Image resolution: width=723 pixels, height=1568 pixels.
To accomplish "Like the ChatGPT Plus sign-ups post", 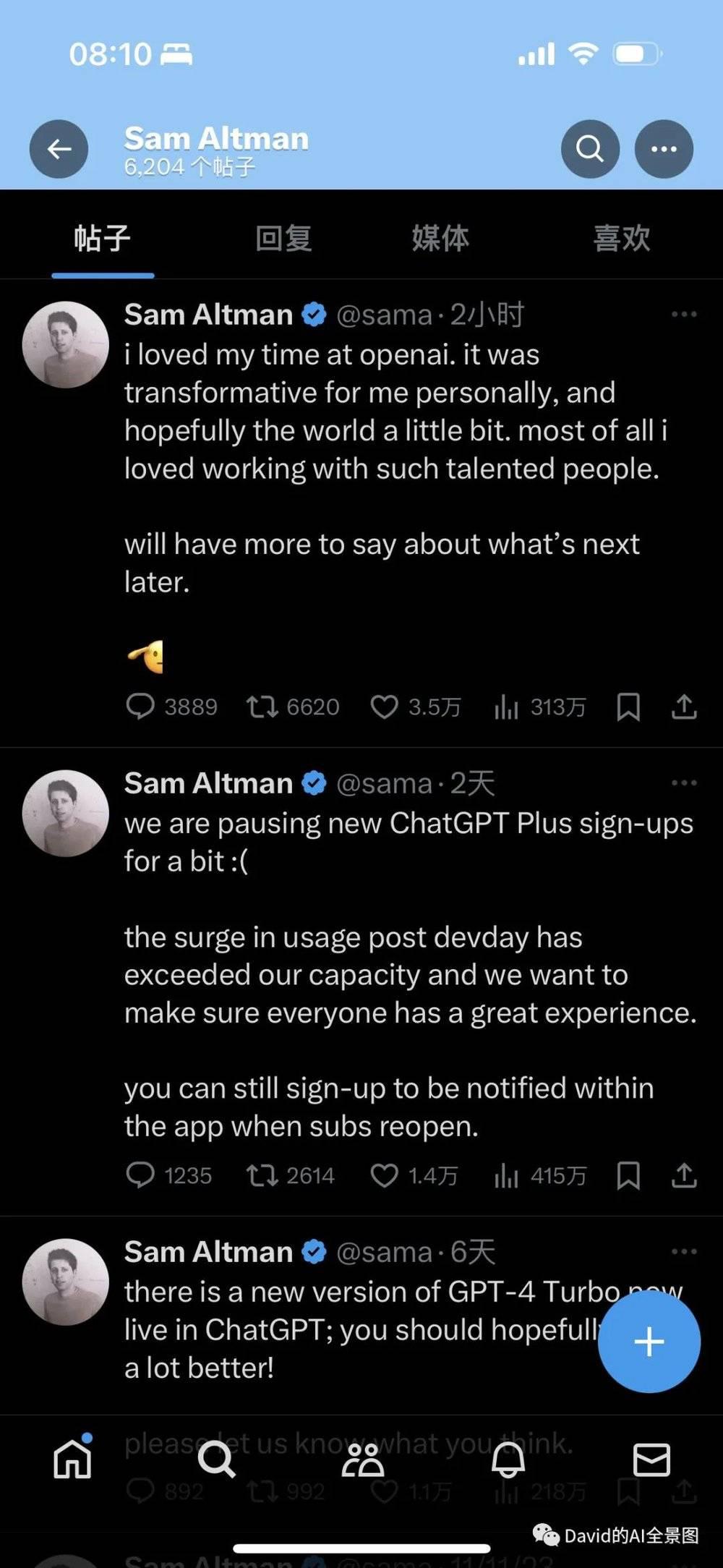I will 385,1175.
